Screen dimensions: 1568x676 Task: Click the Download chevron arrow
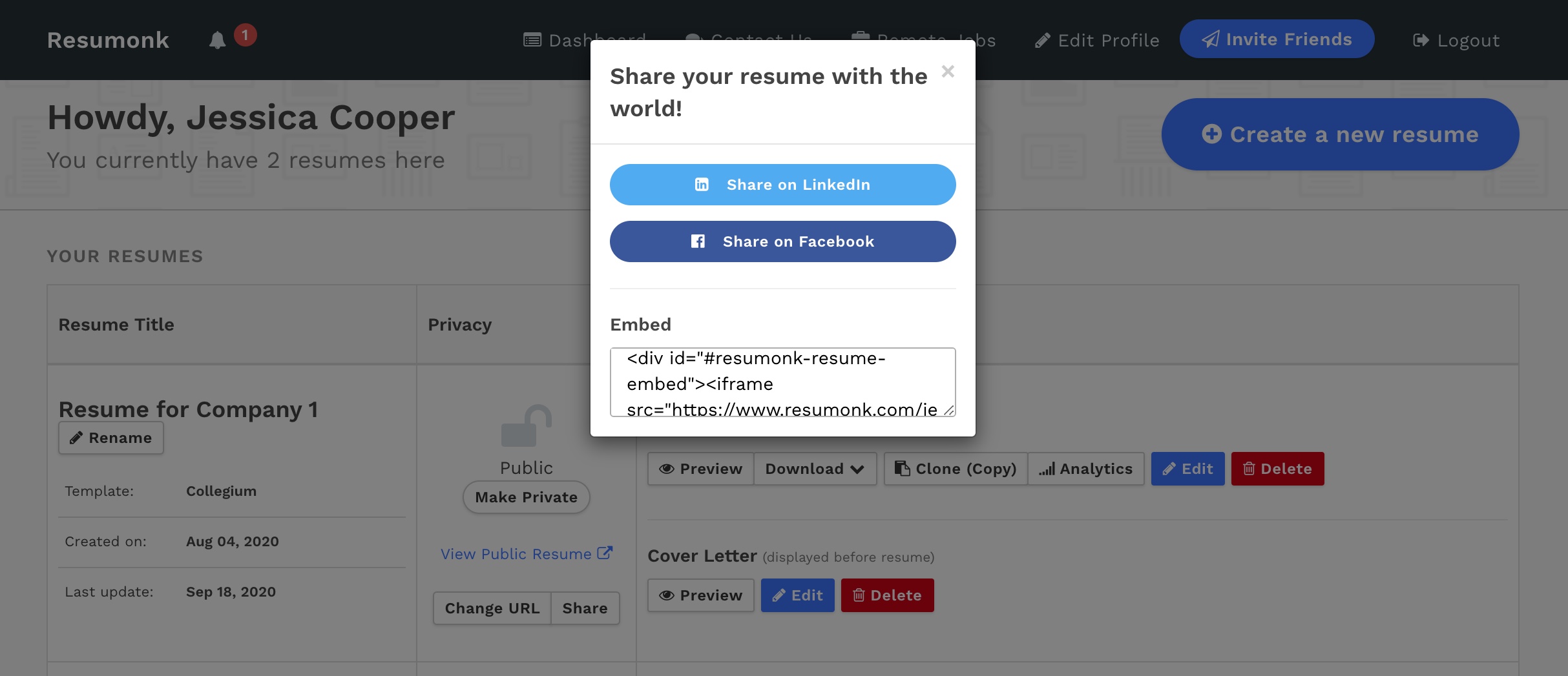click(857, 469)
